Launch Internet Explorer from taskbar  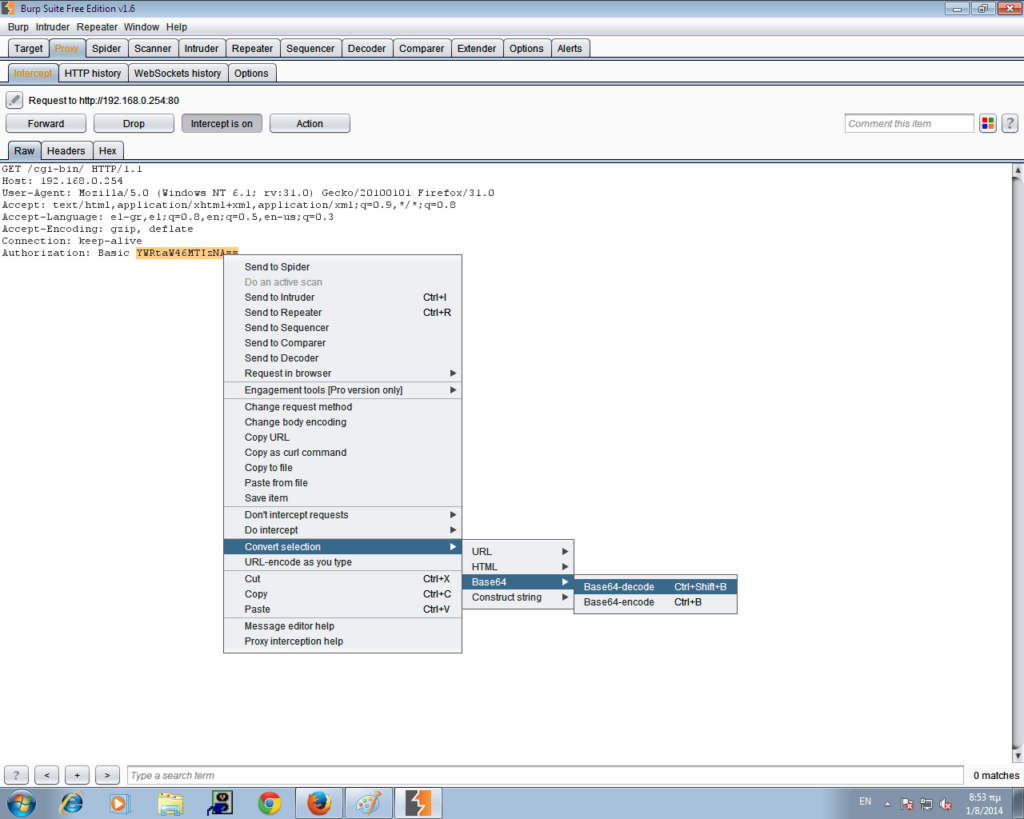71,803
